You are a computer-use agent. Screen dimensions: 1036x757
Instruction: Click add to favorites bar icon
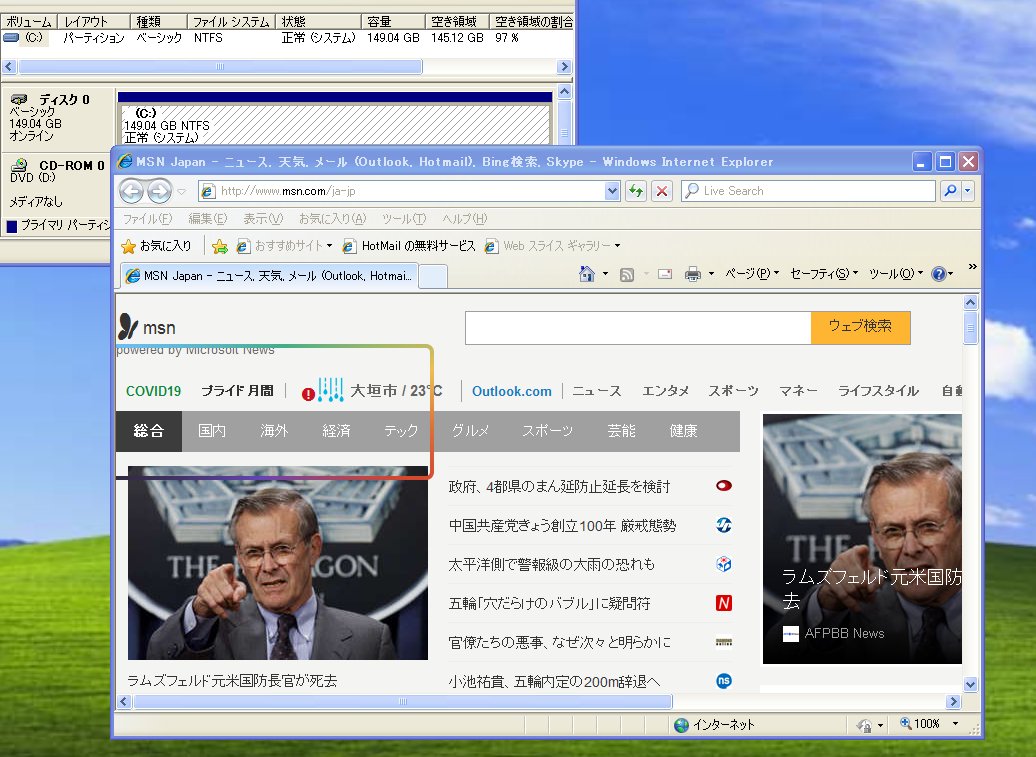coord(219,246)
